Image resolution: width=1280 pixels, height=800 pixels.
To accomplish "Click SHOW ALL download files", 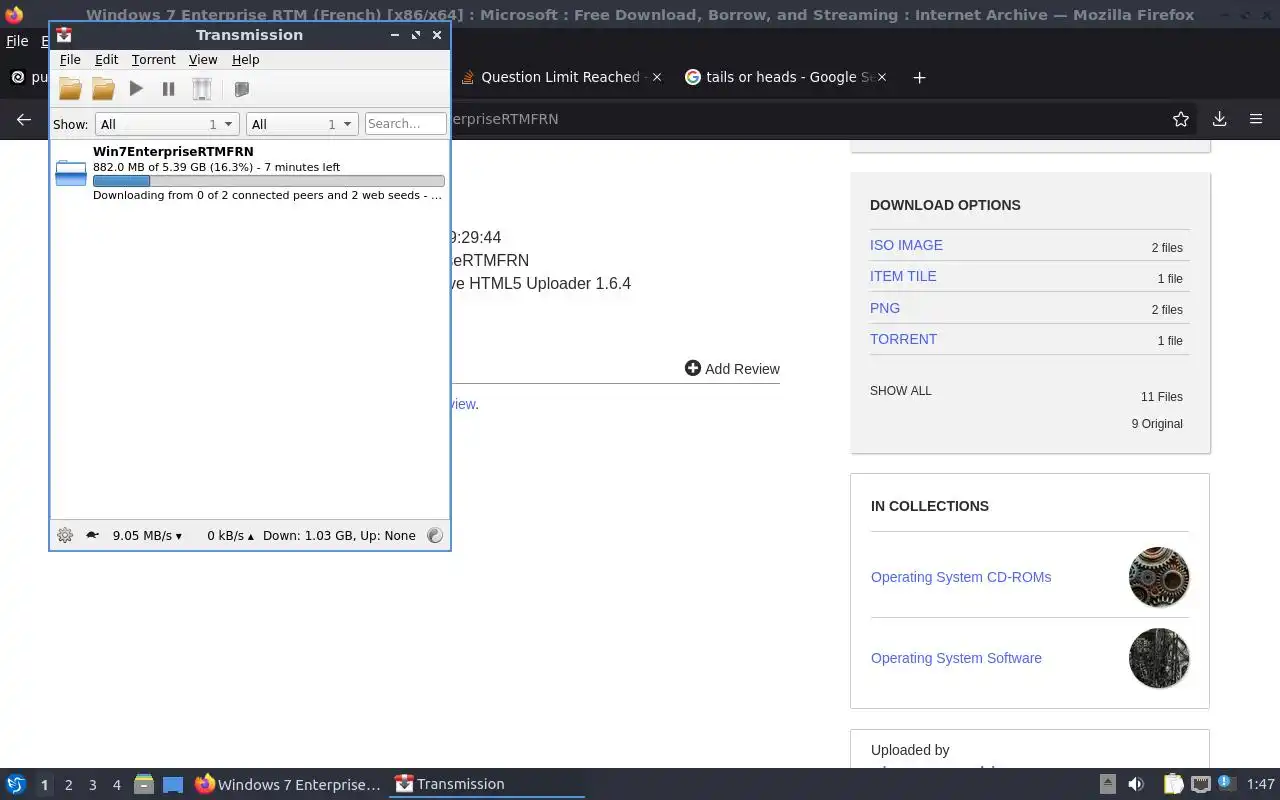I will [901, 391].
